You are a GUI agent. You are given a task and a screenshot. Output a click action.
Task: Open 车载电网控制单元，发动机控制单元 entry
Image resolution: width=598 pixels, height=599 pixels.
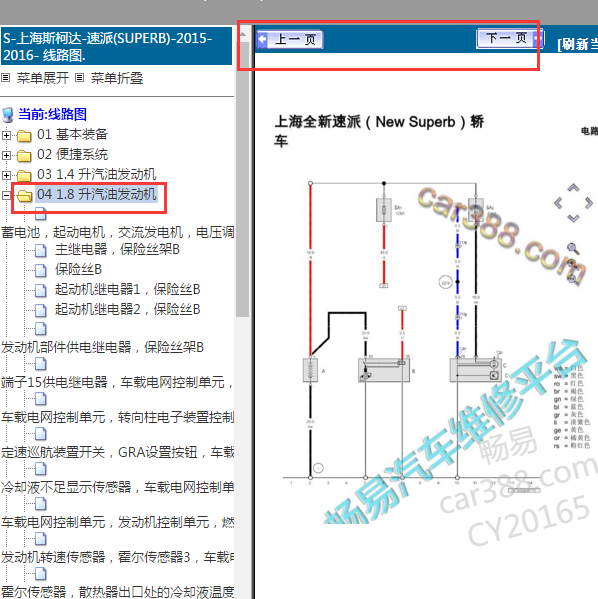tap(117, 522)
